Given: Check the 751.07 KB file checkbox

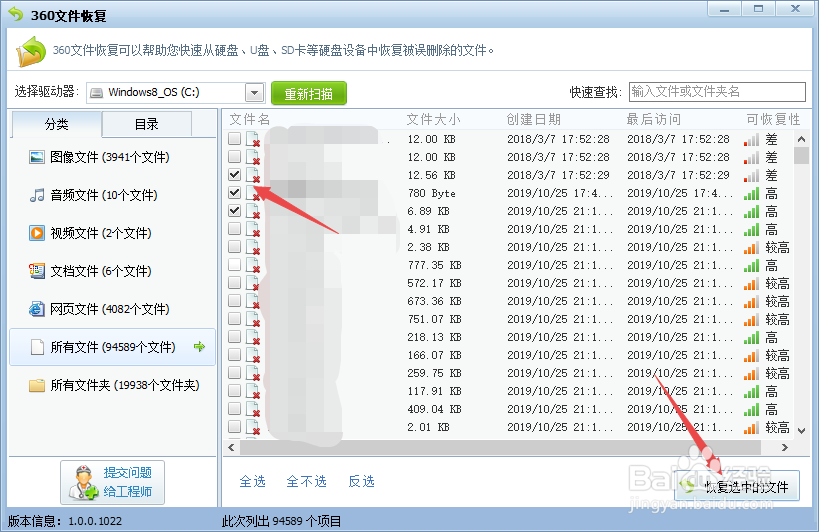Looking at the screenshot, I should point(235,318).
